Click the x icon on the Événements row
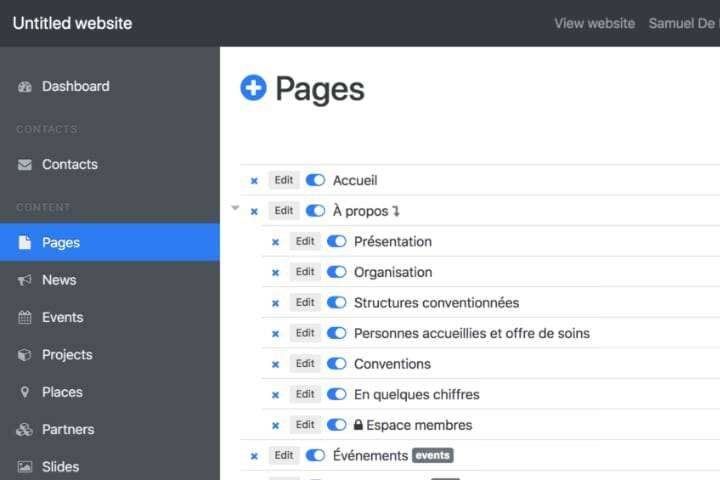The height and width of the screenshot is (480, 720). pyautogui.click(x=254, y=456)
